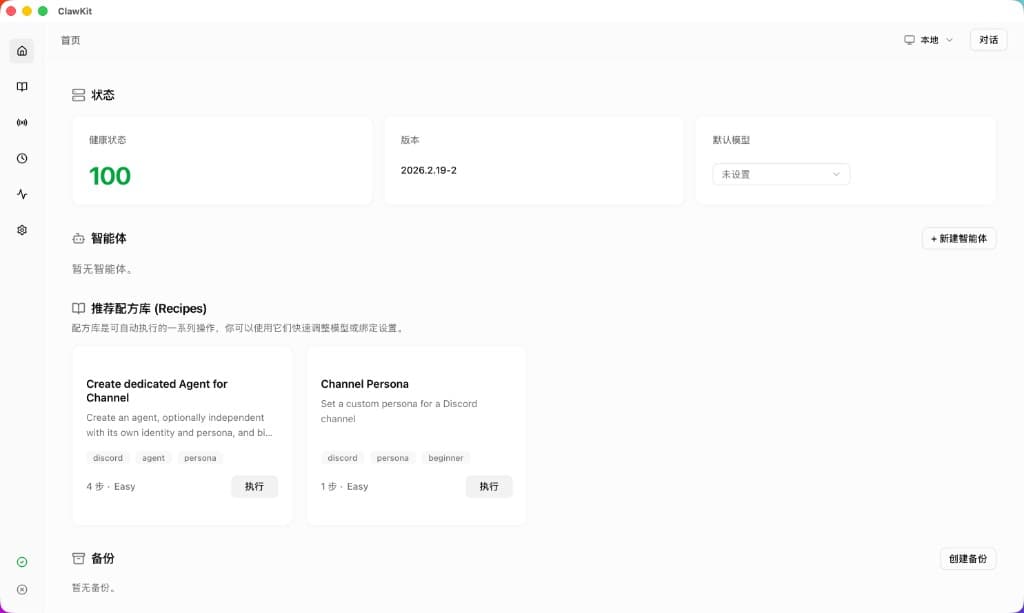
Task: Select 首页 in the breadcrumb bar
Action: (70, 40)
